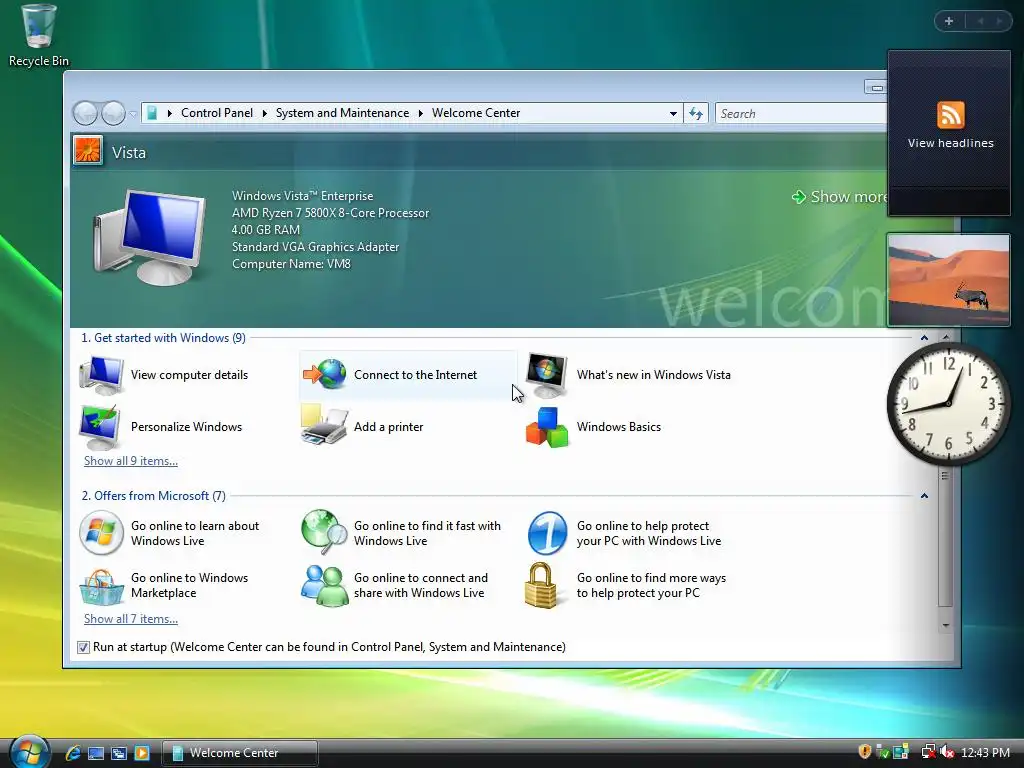This screenshot has width=1024, height=768.
Task: Open recent pages dropdown next to Forward
Action: 133,114
